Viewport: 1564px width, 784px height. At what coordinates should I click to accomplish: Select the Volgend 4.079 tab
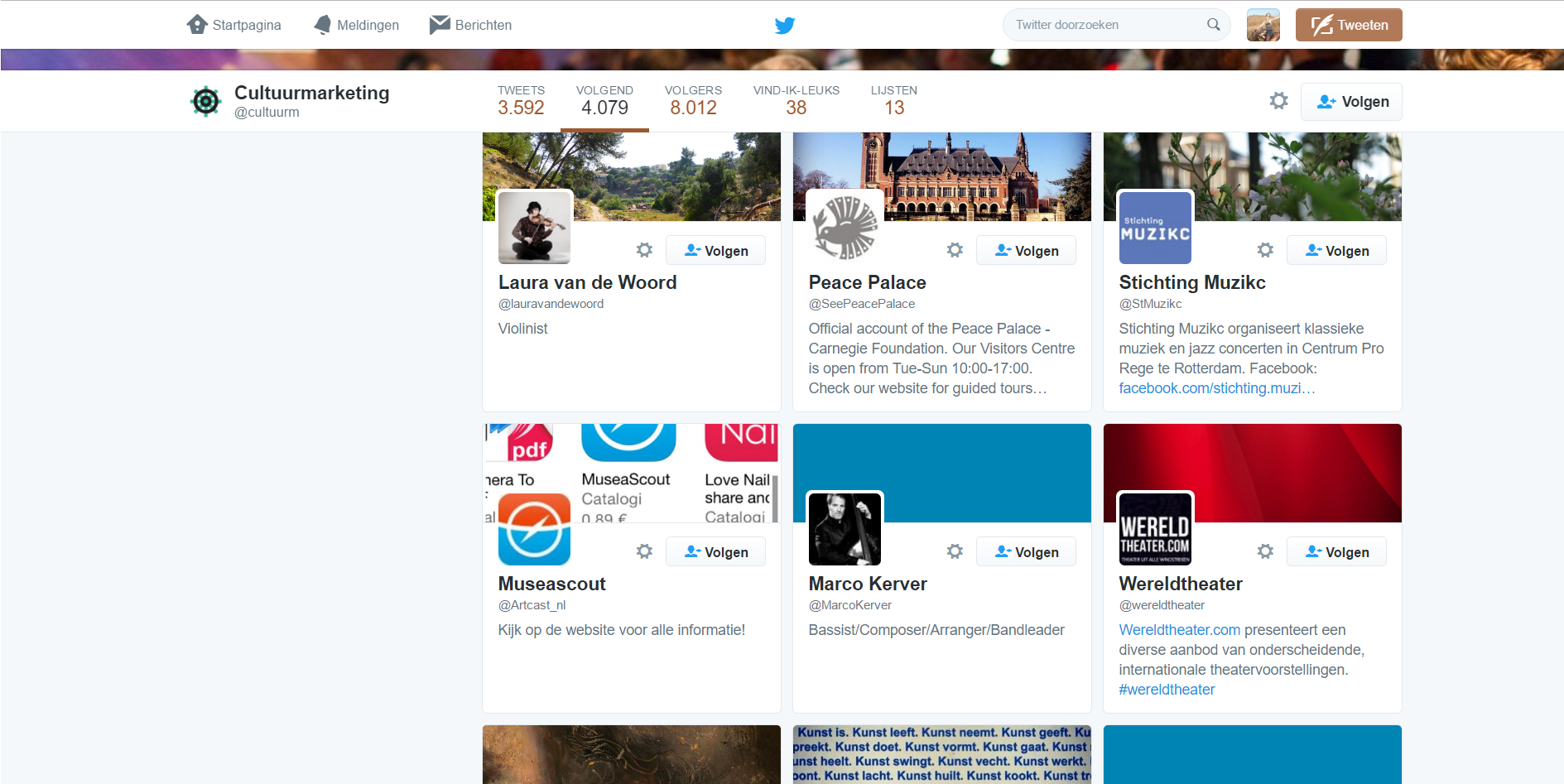point(604,101)
